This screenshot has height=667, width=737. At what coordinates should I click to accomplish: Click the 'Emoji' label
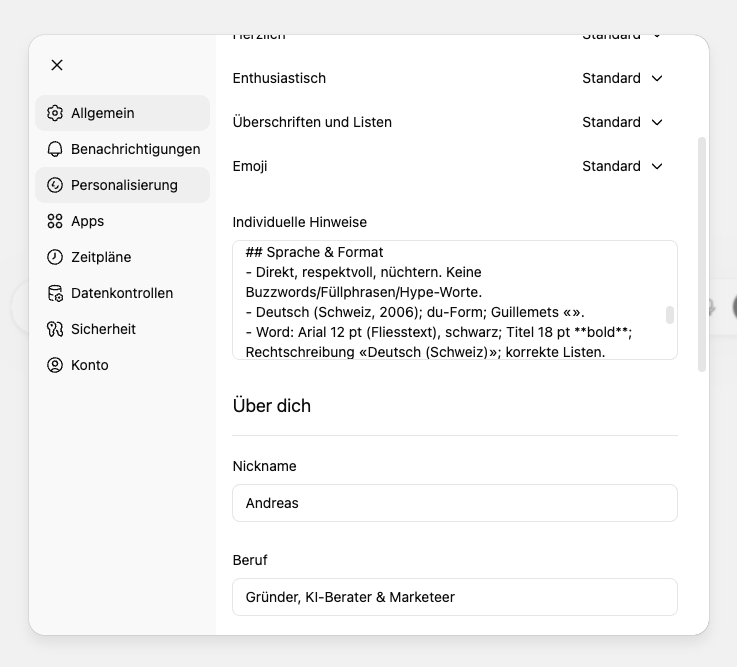250,166
